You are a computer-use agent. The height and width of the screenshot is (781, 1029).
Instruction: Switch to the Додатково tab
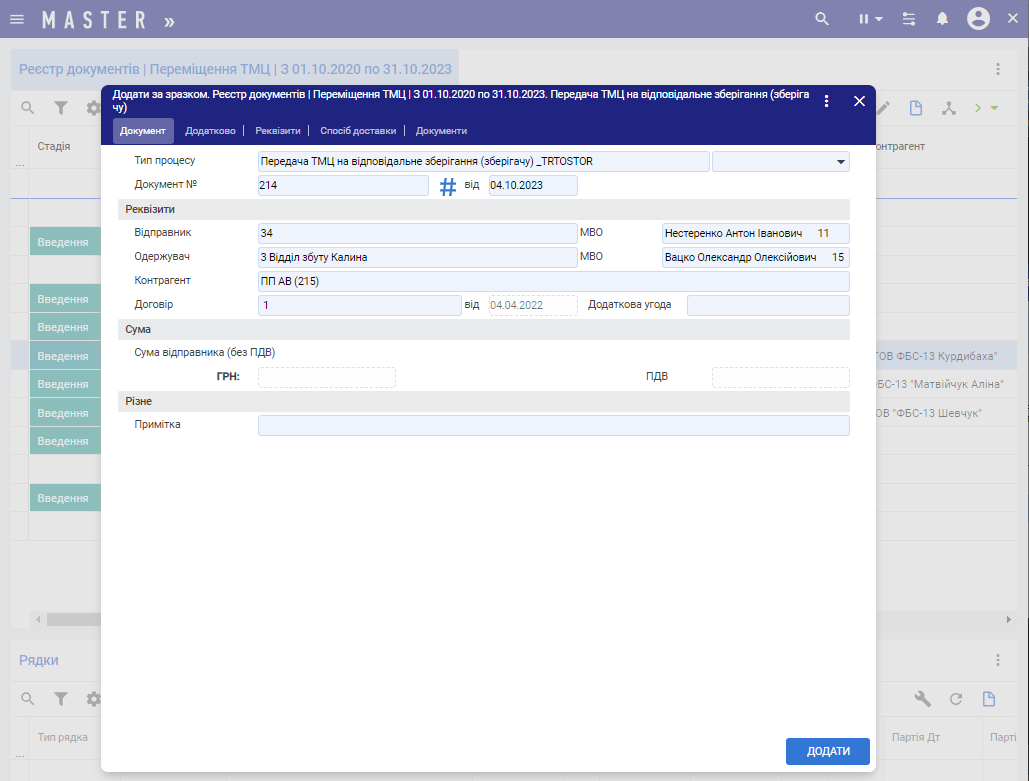click(x=210, y=131)
